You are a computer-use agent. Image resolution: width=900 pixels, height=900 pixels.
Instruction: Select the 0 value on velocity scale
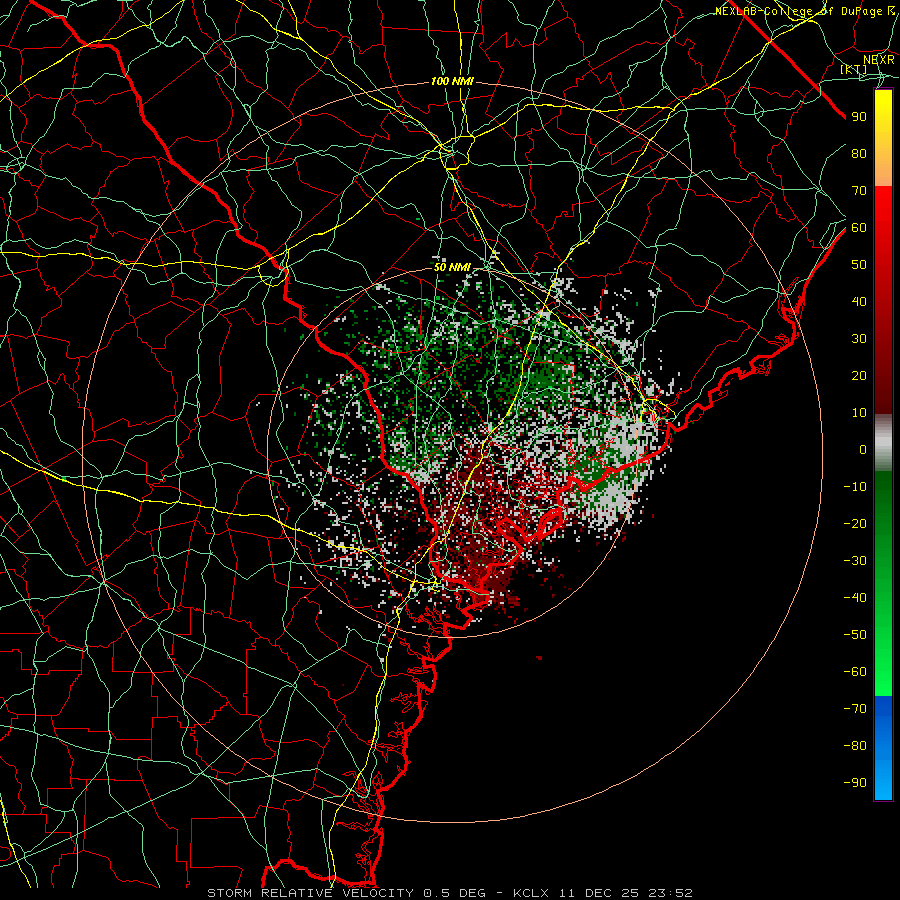[x=863, y=449]
